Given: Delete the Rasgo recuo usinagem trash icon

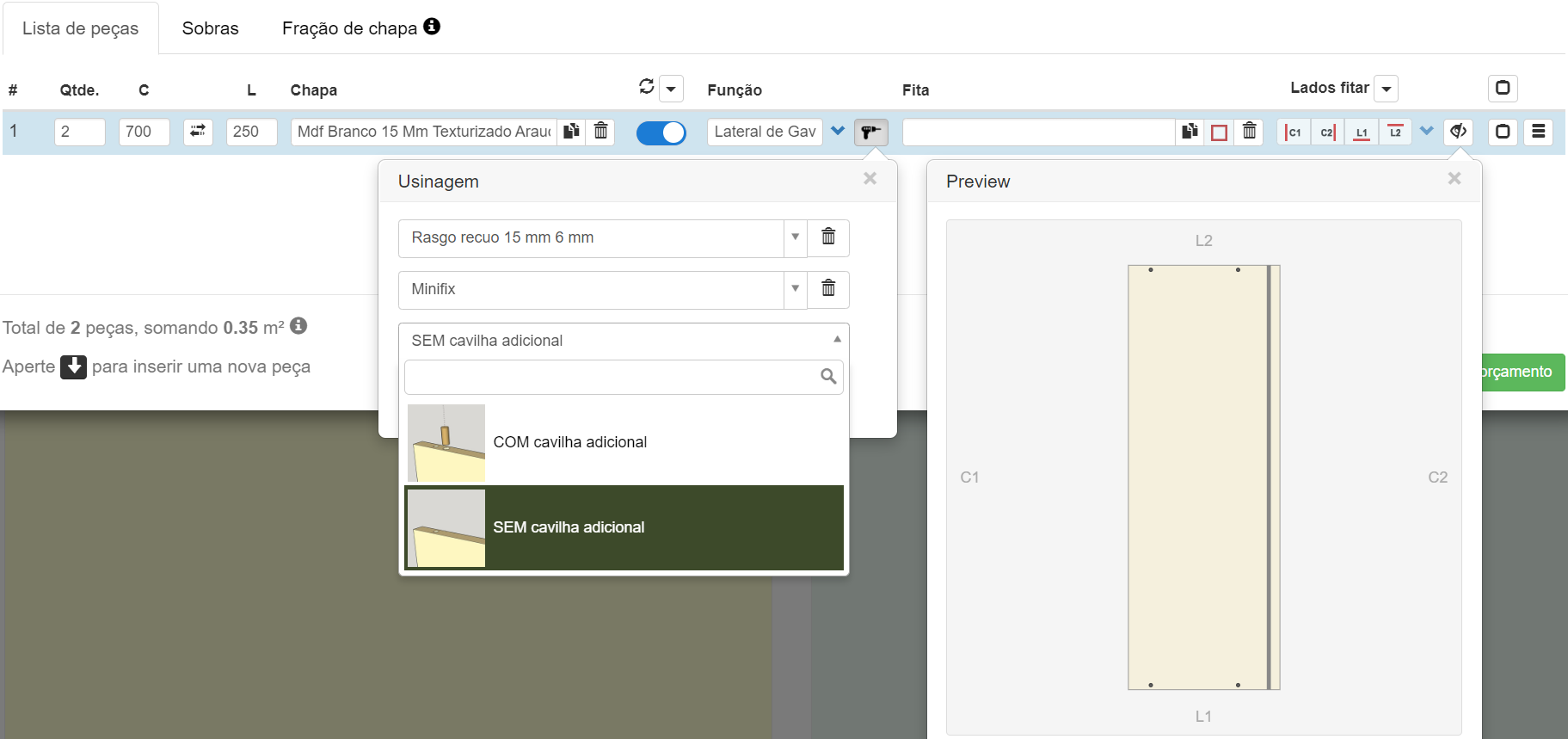Looking at the screenshot, I should (x=828, y=237).
